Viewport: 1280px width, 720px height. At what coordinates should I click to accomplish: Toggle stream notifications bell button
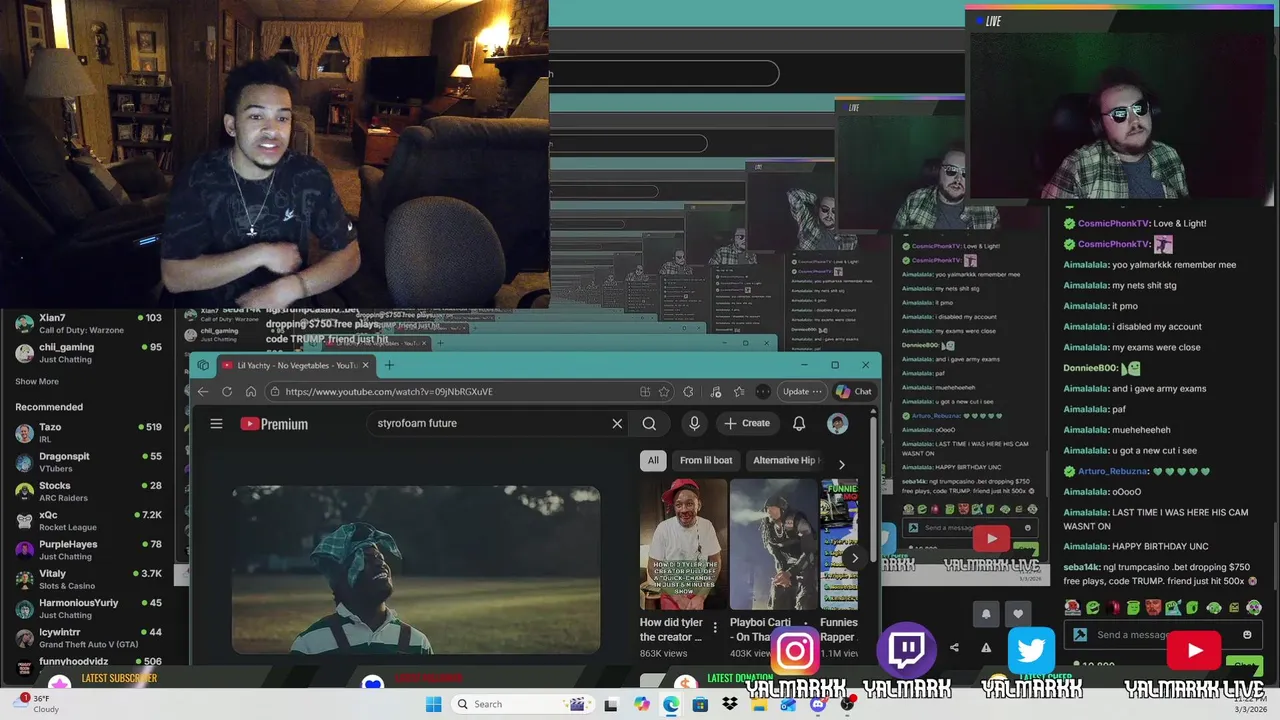[986, 614]
